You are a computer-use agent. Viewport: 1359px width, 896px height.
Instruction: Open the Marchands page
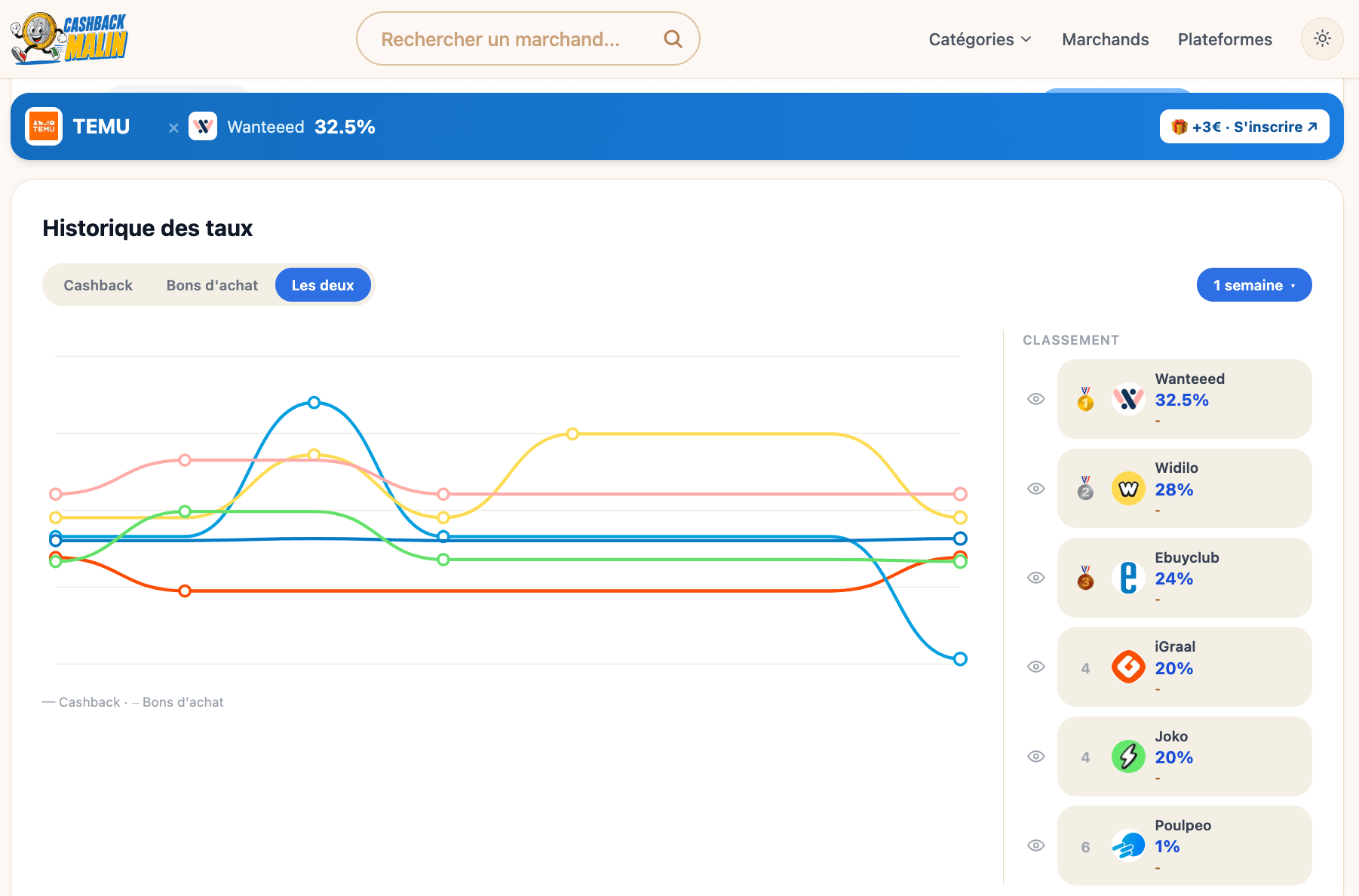point(1106,39)
